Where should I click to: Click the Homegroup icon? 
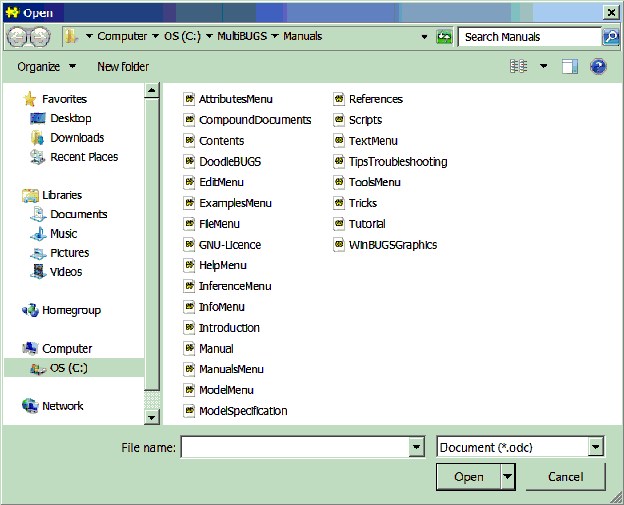[31, 310]
